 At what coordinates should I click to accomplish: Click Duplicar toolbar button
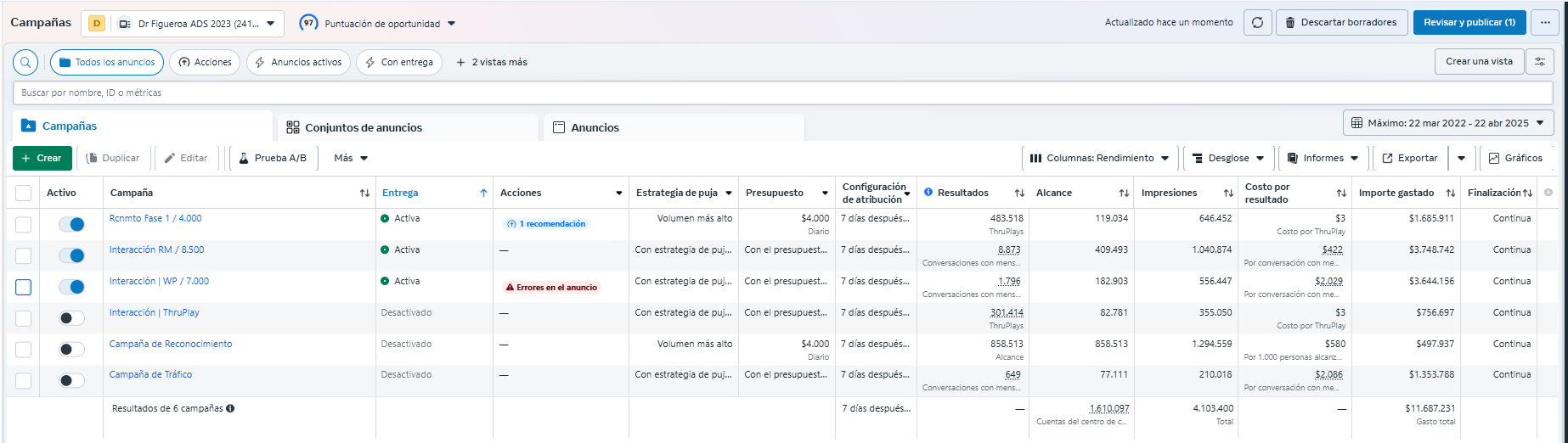coord(113,158)
